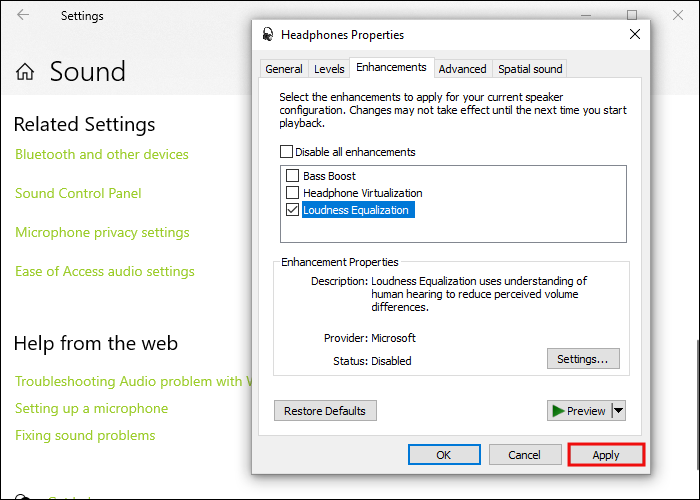Select the Spatial sound tab

coord(530,69)
